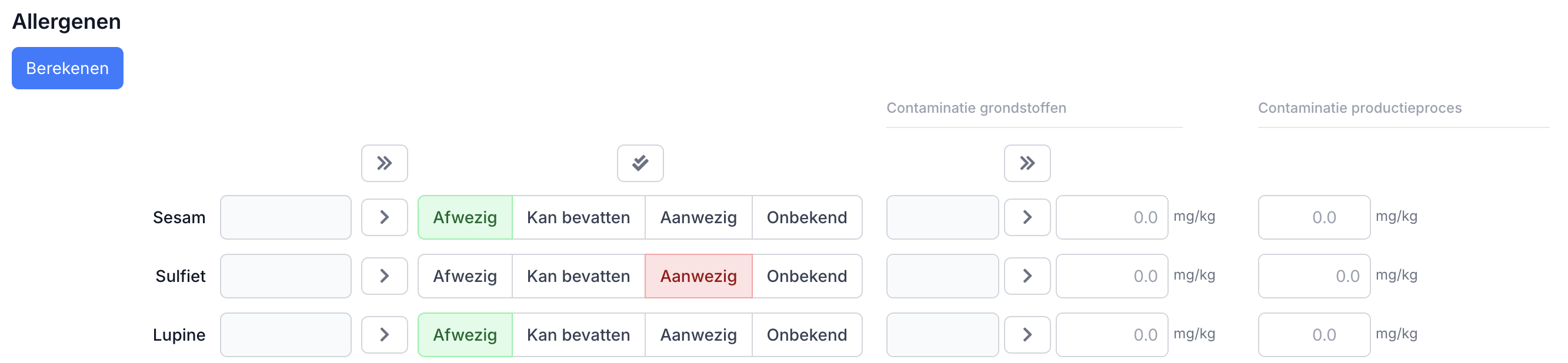Image resolution: width=1568 pixels, height=363 pixels.
Task: Set Sesam to Onbekend
Action: (808, 217)
